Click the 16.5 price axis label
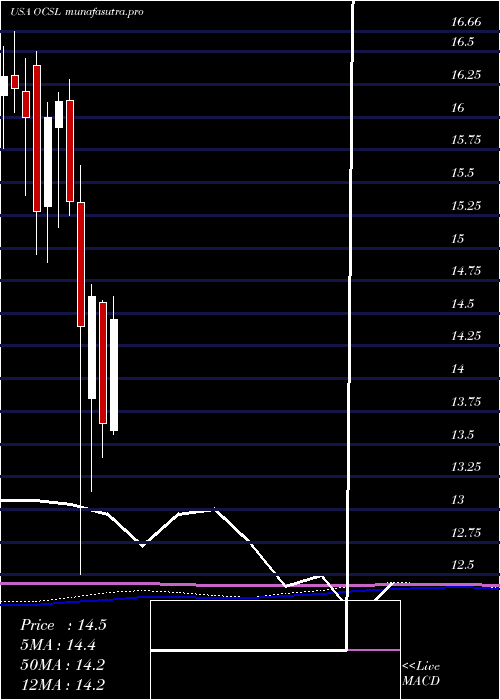 pyautogui.click(x=462, y=42)
